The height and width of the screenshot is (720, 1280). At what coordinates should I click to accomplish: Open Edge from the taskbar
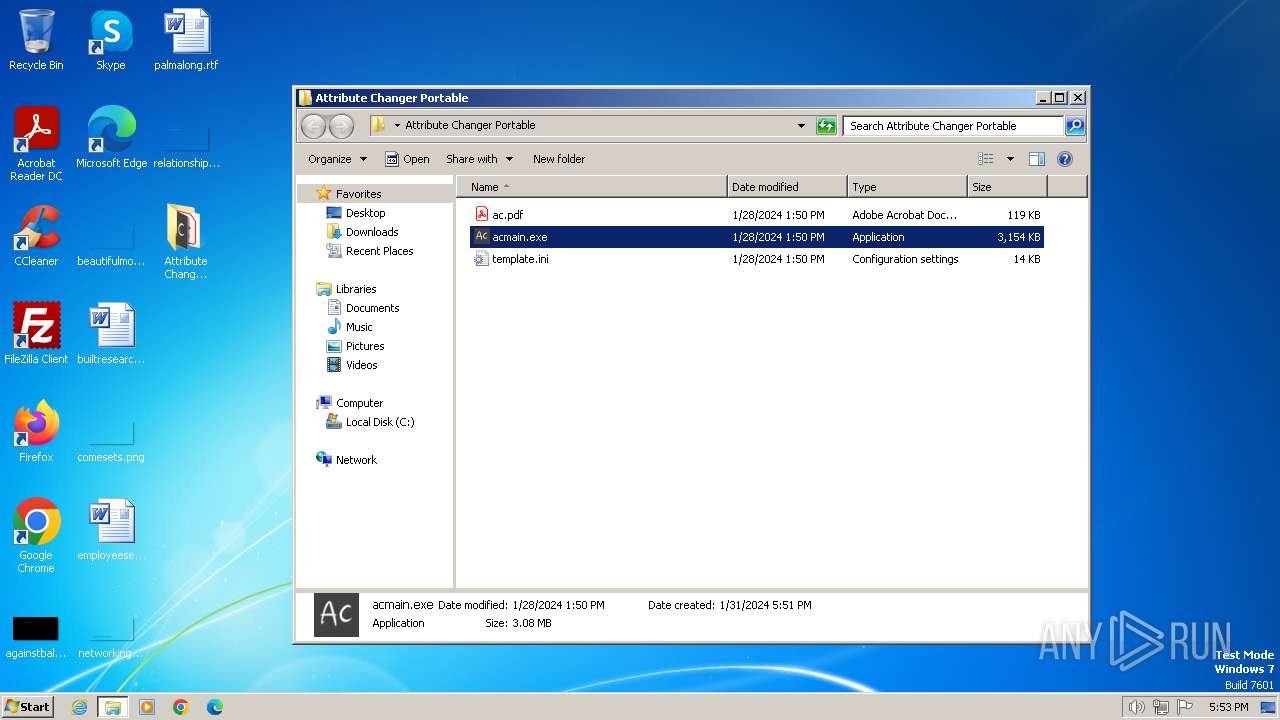[215, 707]
